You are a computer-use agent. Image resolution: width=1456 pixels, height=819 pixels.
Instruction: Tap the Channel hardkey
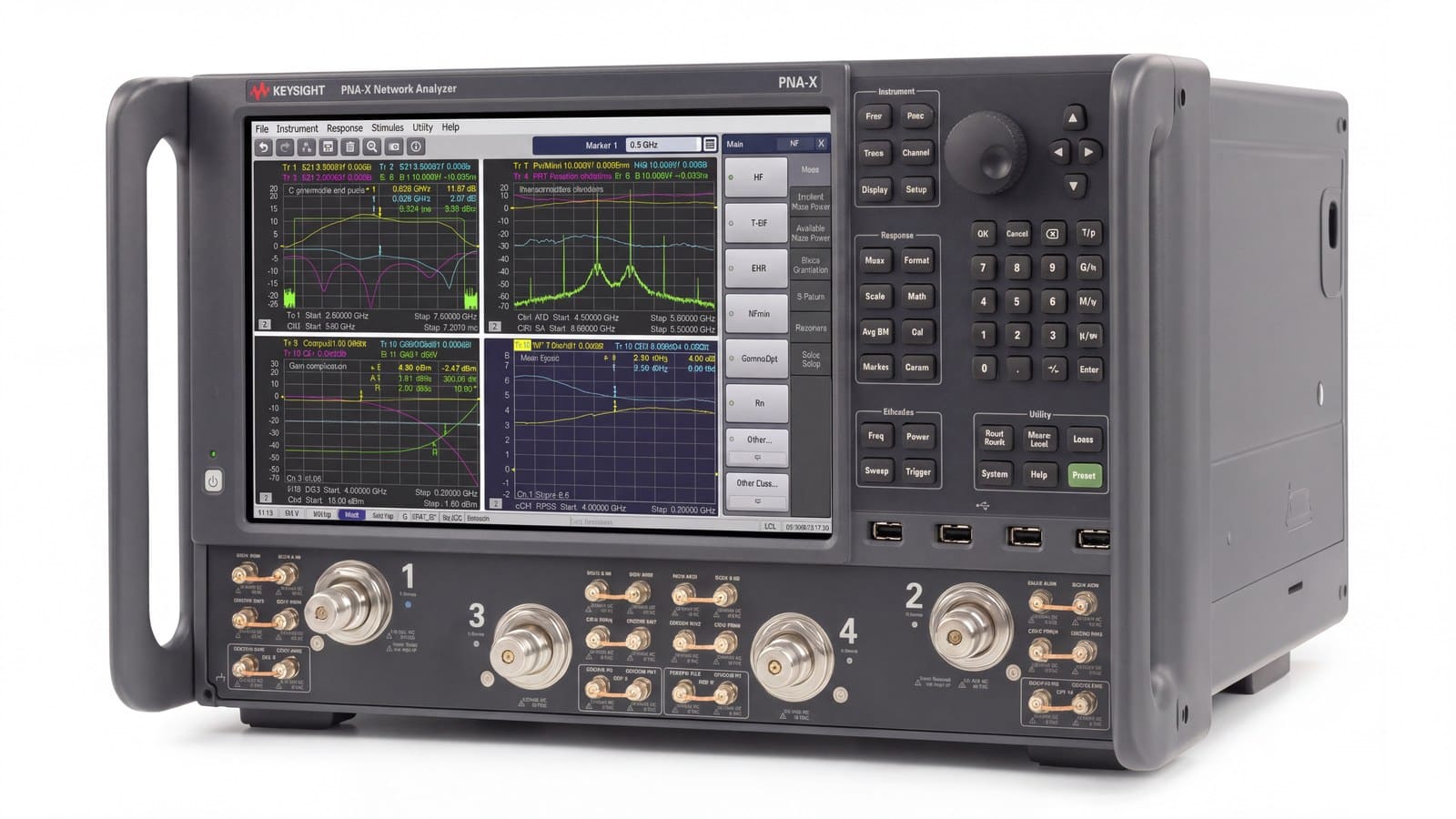pos(915,153)
